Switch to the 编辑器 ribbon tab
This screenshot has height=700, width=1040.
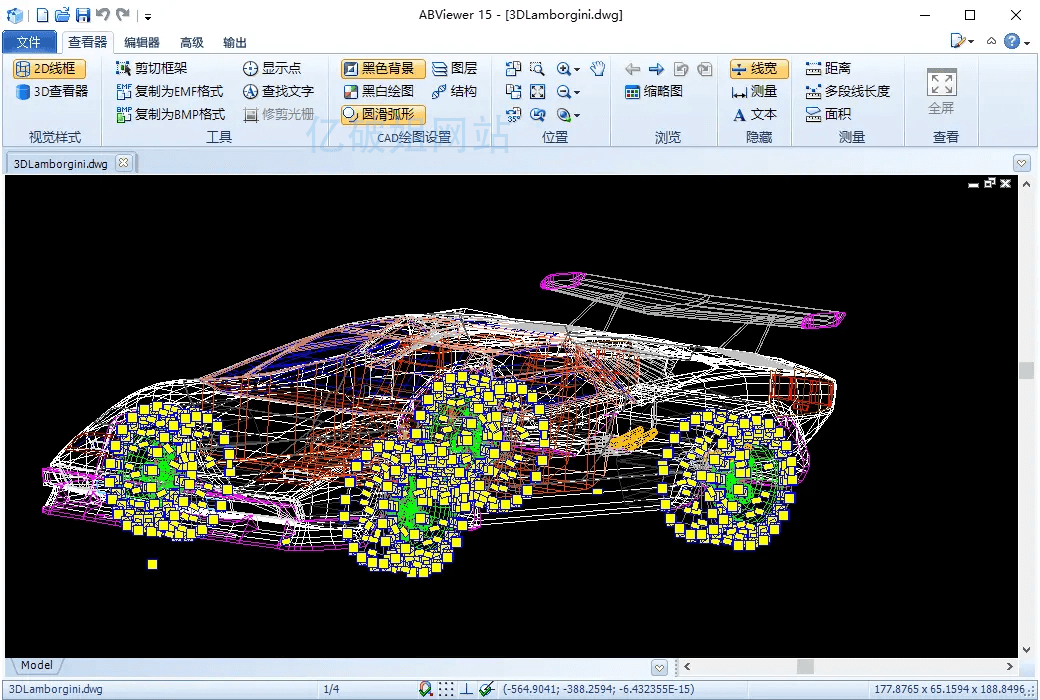(140, 42)
